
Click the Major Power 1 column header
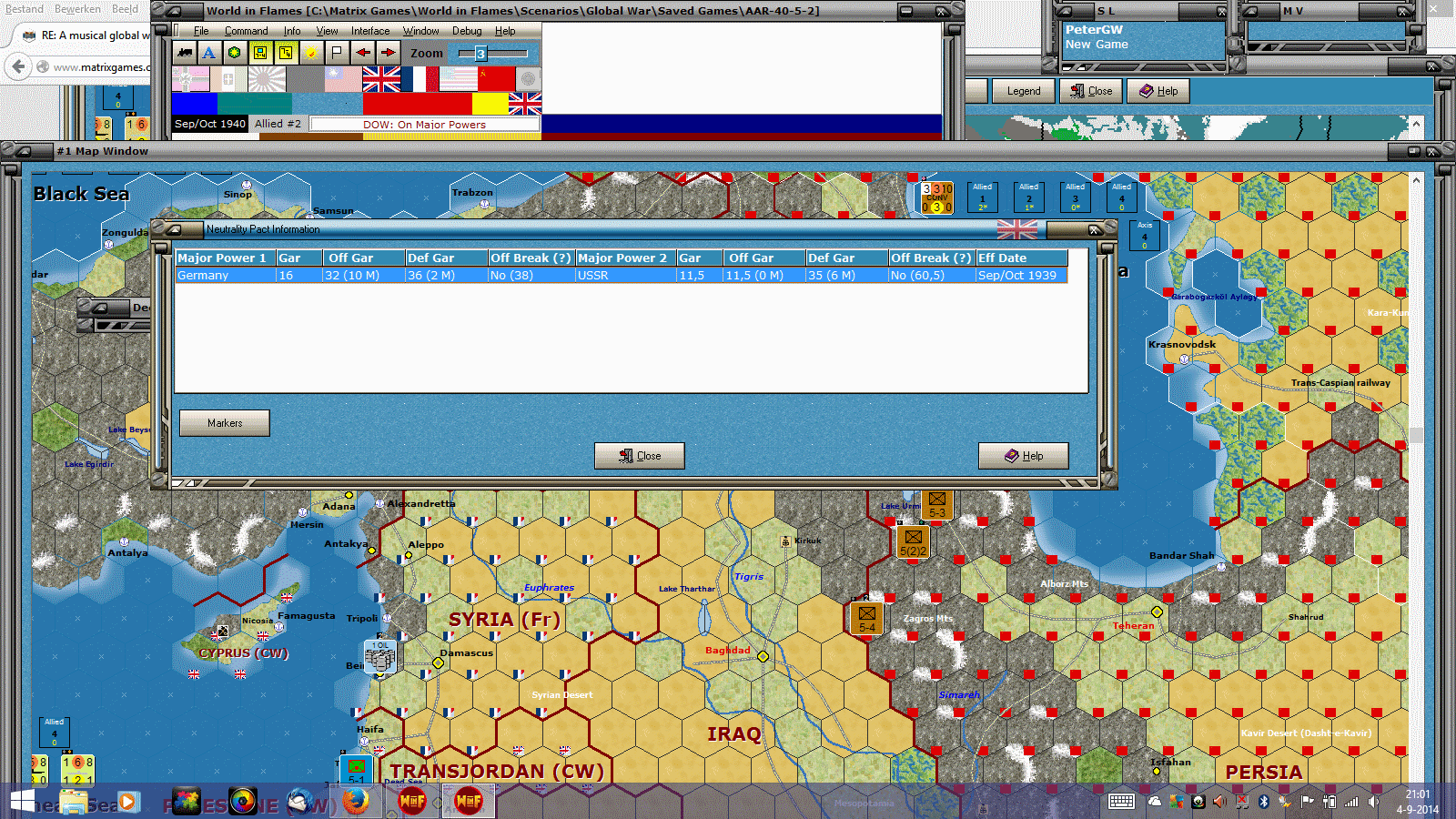click(x=226, y=258)
